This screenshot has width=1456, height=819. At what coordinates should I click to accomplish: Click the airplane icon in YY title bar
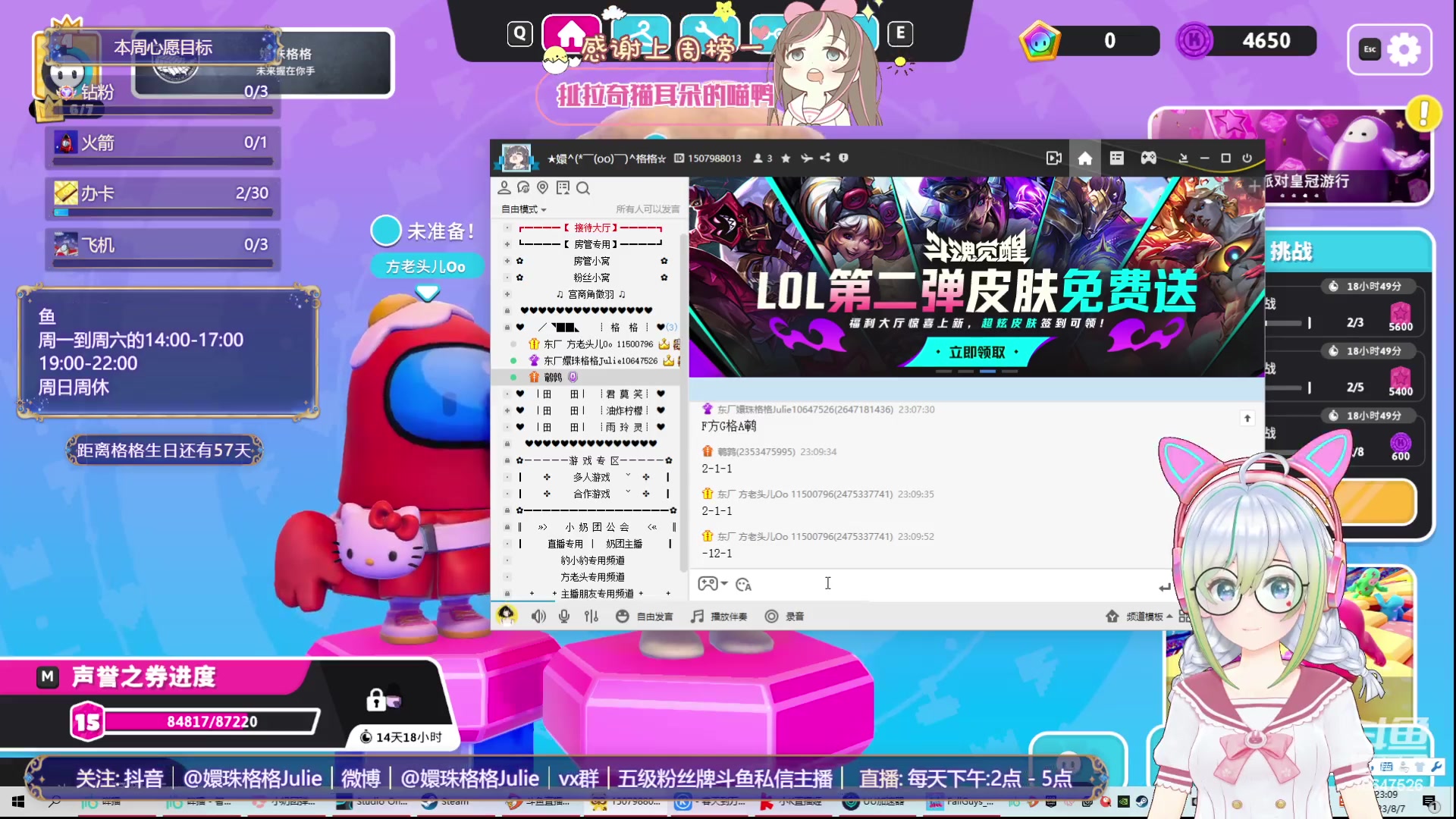(x=806, y=158)
